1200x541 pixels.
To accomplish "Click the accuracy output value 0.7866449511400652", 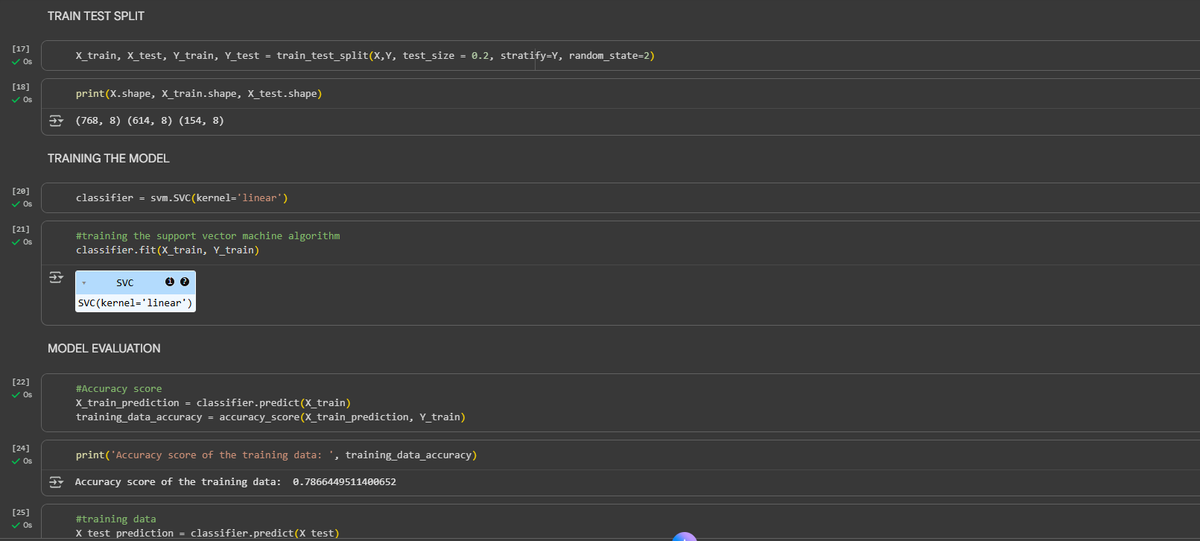I will [344, 482].
